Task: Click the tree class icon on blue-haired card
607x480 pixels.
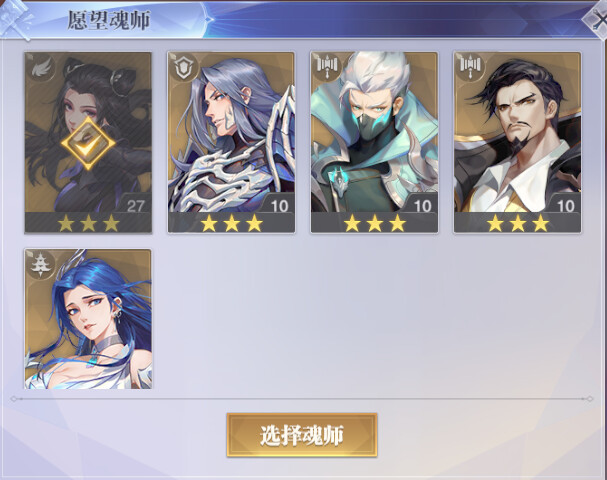Action: pos(40,265)
